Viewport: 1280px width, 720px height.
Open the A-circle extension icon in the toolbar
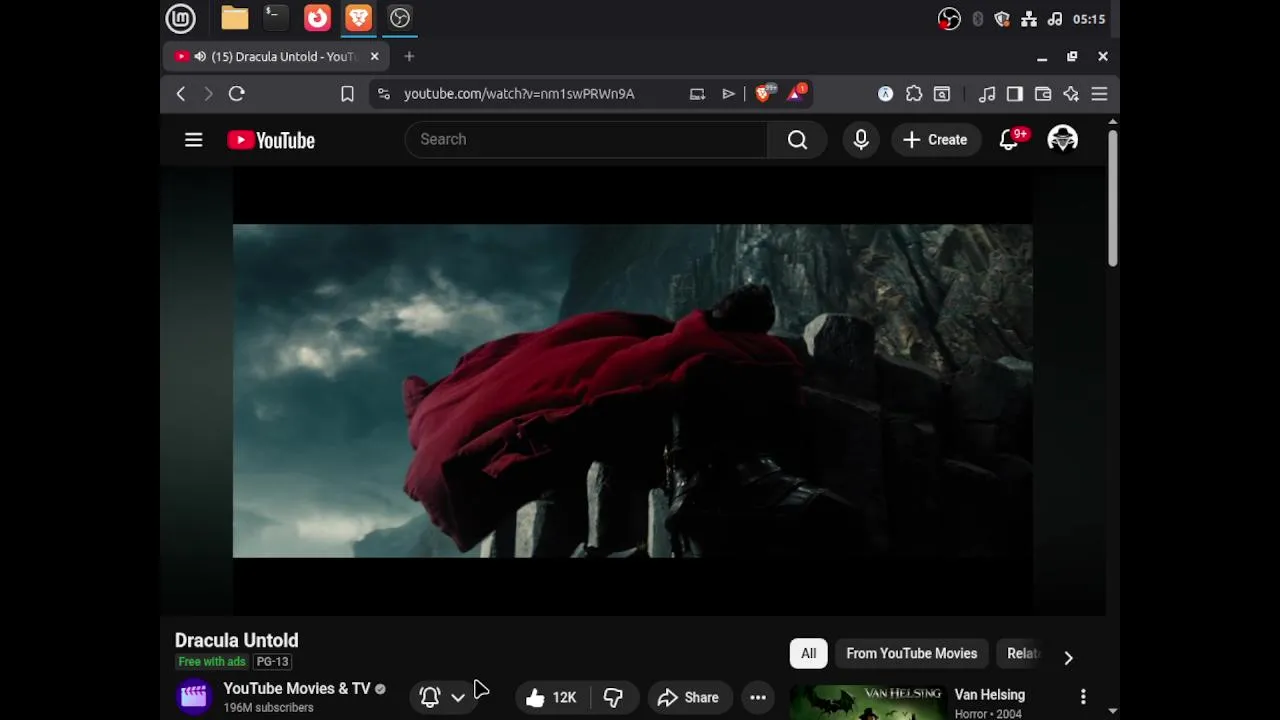pos(885,94)
